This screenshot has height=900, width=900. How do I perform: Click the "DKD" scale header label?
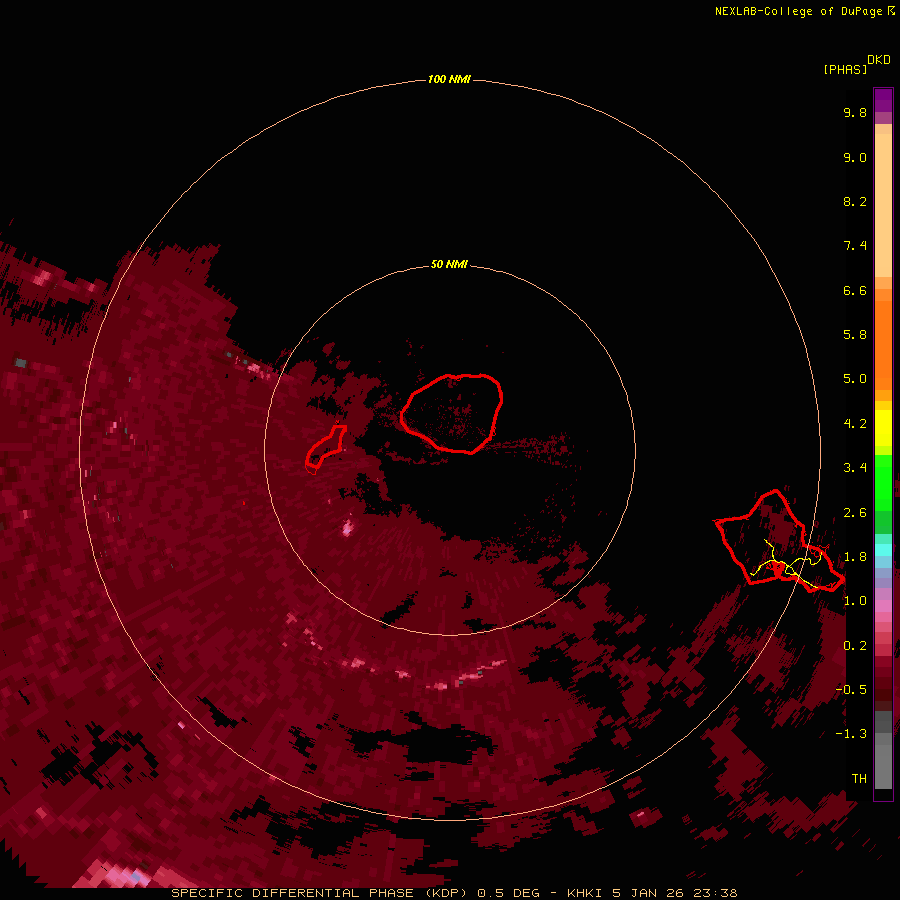[879, 60]
